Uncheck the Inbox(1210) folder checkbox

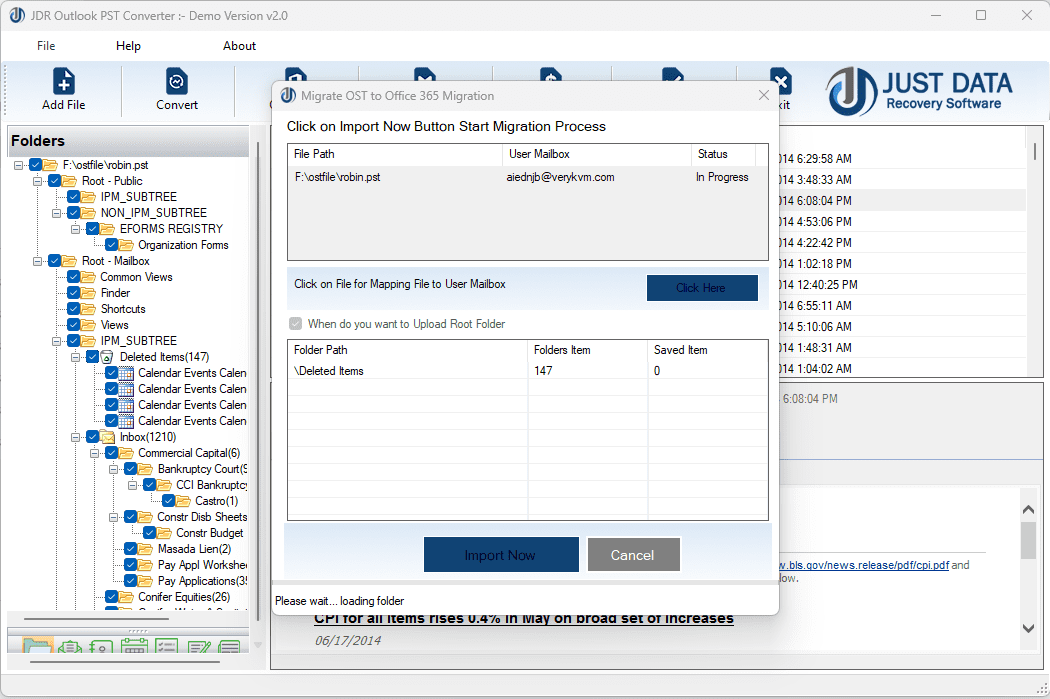[92, 436]
